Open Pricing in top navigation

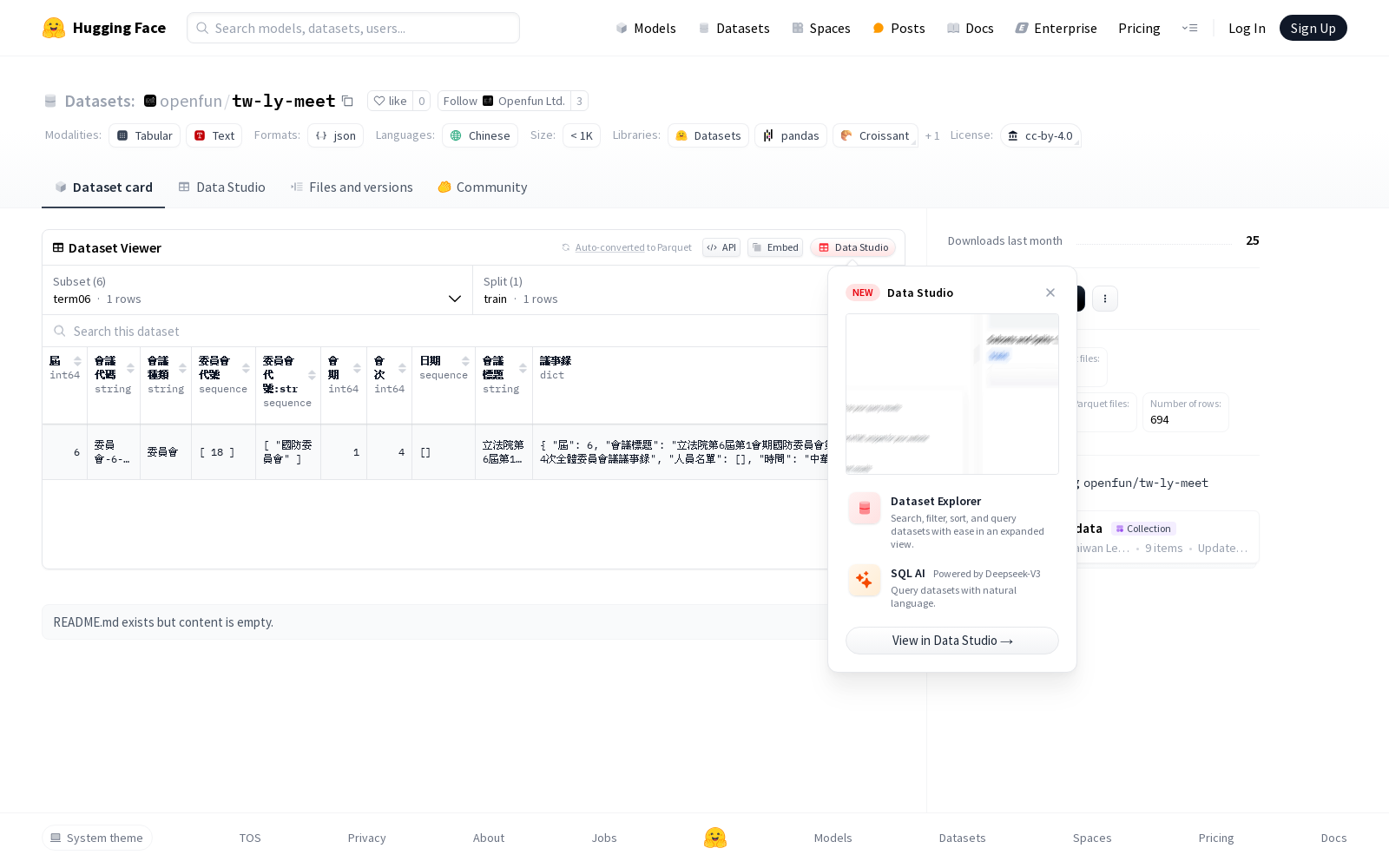[1139, 28]
